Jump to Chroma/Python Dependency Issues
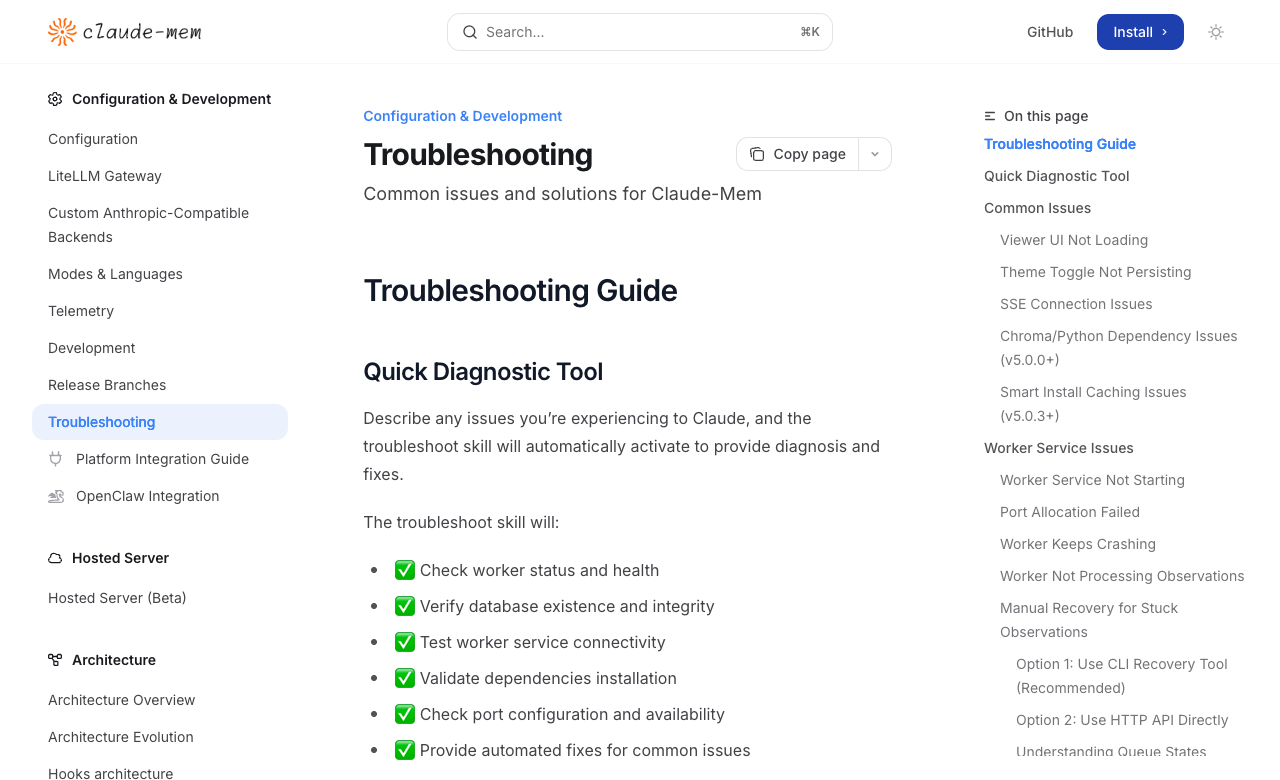 click(x=1119, y=348)
